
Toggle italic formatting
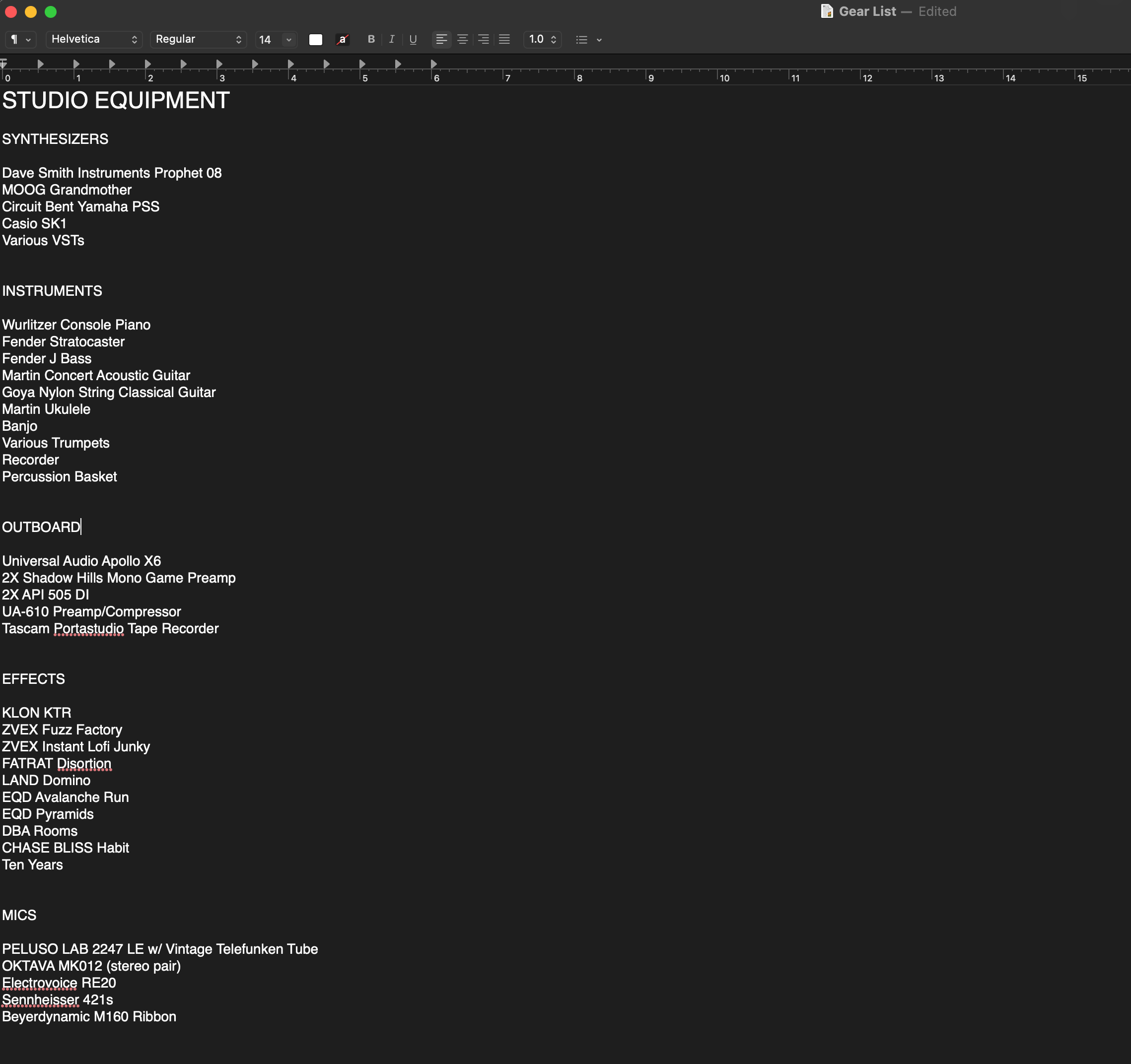tap(391, 39)
